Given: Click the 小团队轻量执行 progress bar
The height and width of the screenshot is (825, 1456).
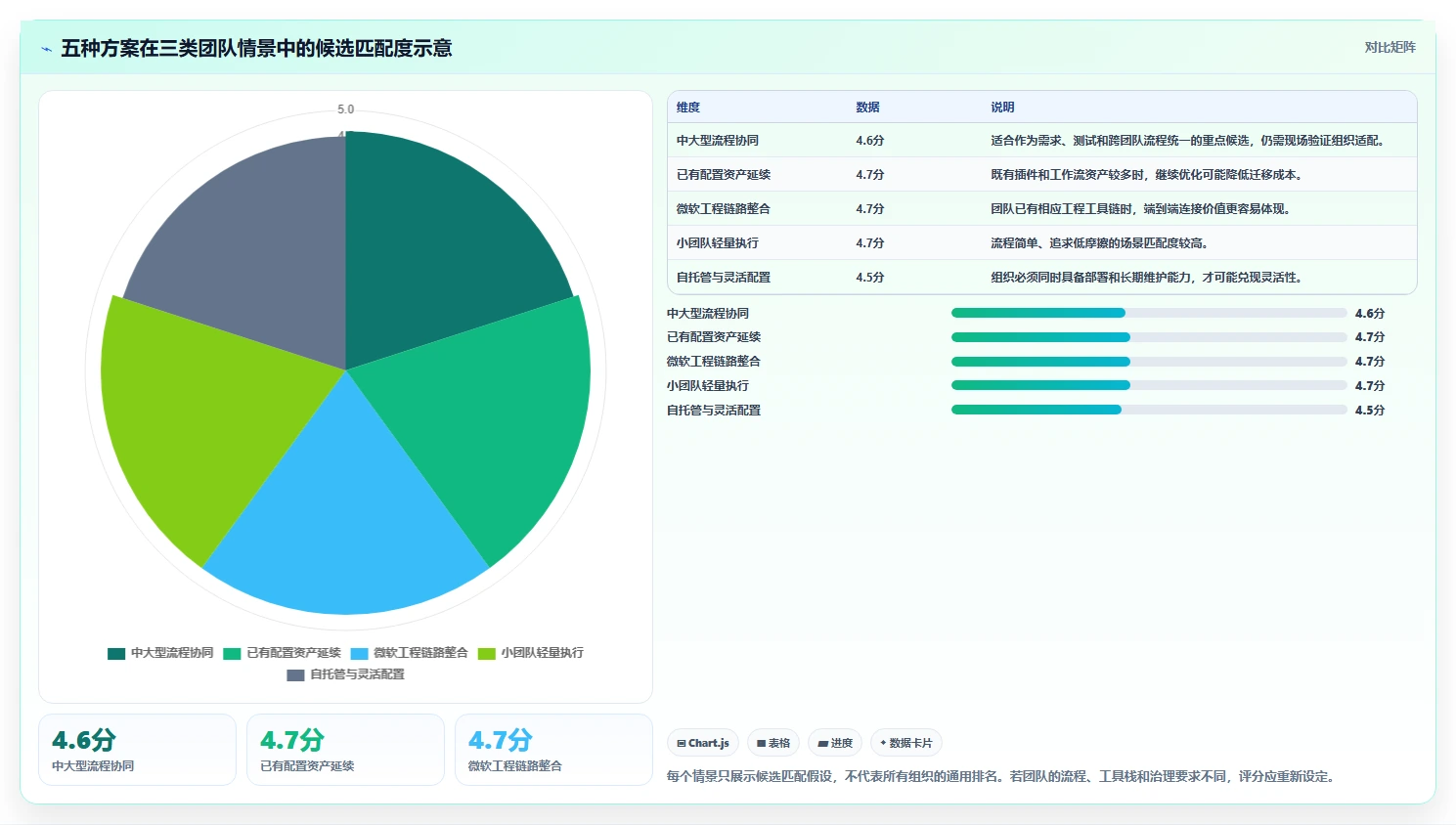Looking at the screenshot, I should point(1149,386).
